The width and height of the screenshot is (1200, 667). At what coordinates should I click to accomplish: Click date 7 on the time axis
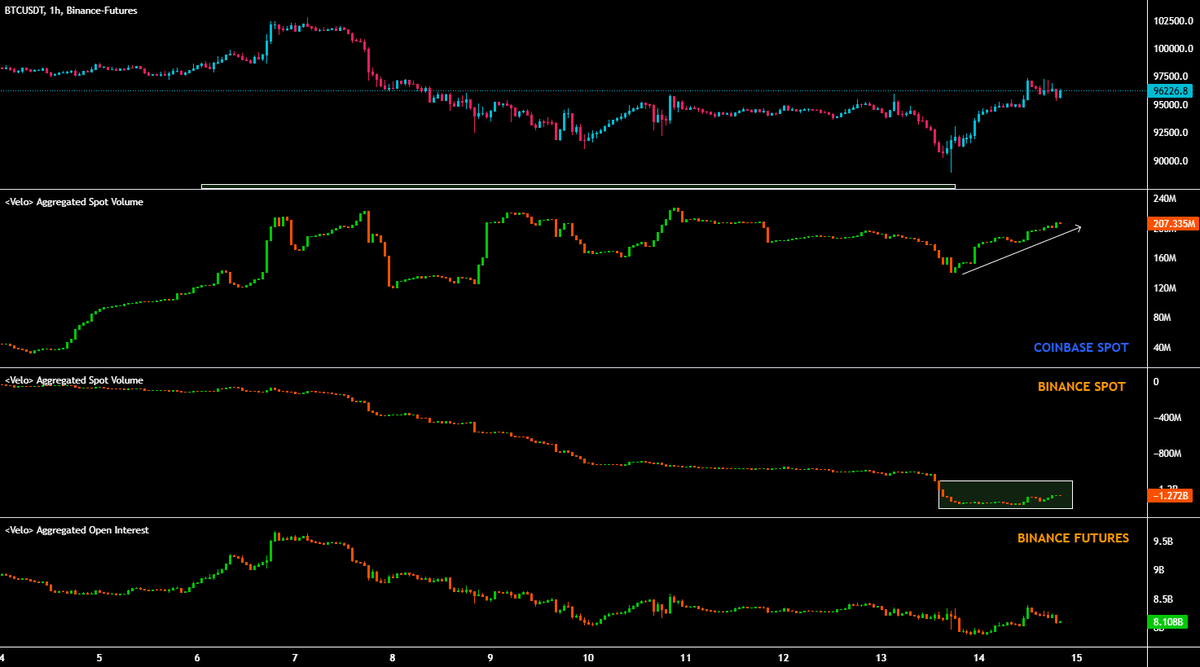295,658
